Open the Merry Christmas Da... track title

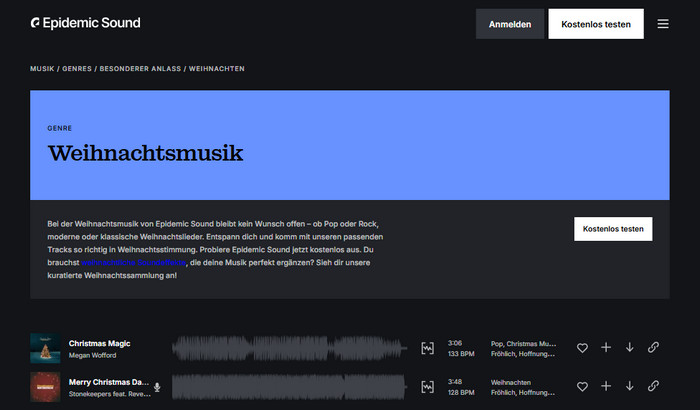point(109,382)
